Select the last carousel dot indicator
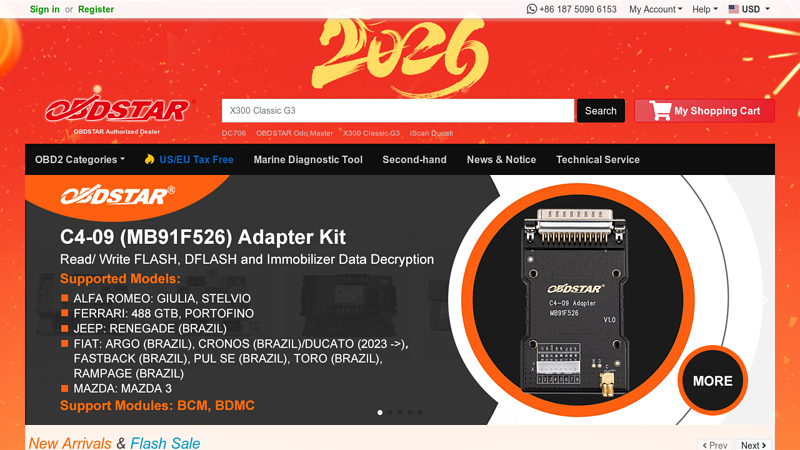This screenshot has width=800, height=450. click(x=420, y=412)
